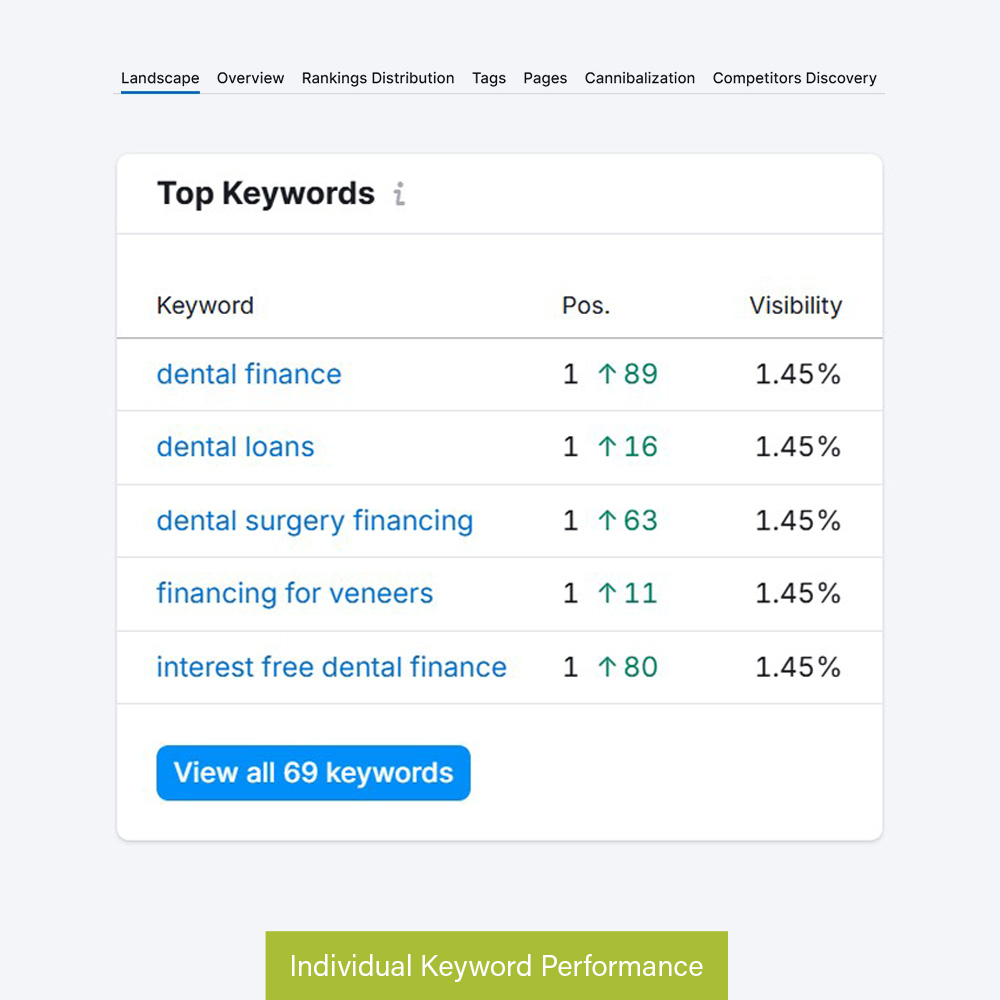The height and width of the screenshot is (1000, 1000).
Task: Click the green up arrow for dental finance
Action: [607, 374]
